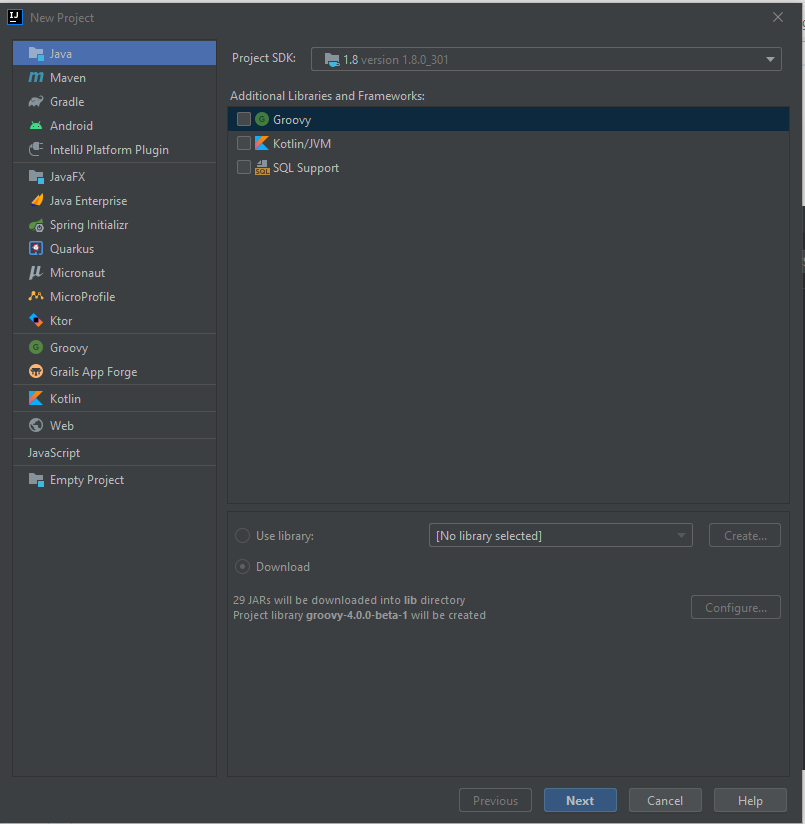The height and width of the screenshot is (824, 805).
Task: Close the New Project dialog
Action: 778,17
